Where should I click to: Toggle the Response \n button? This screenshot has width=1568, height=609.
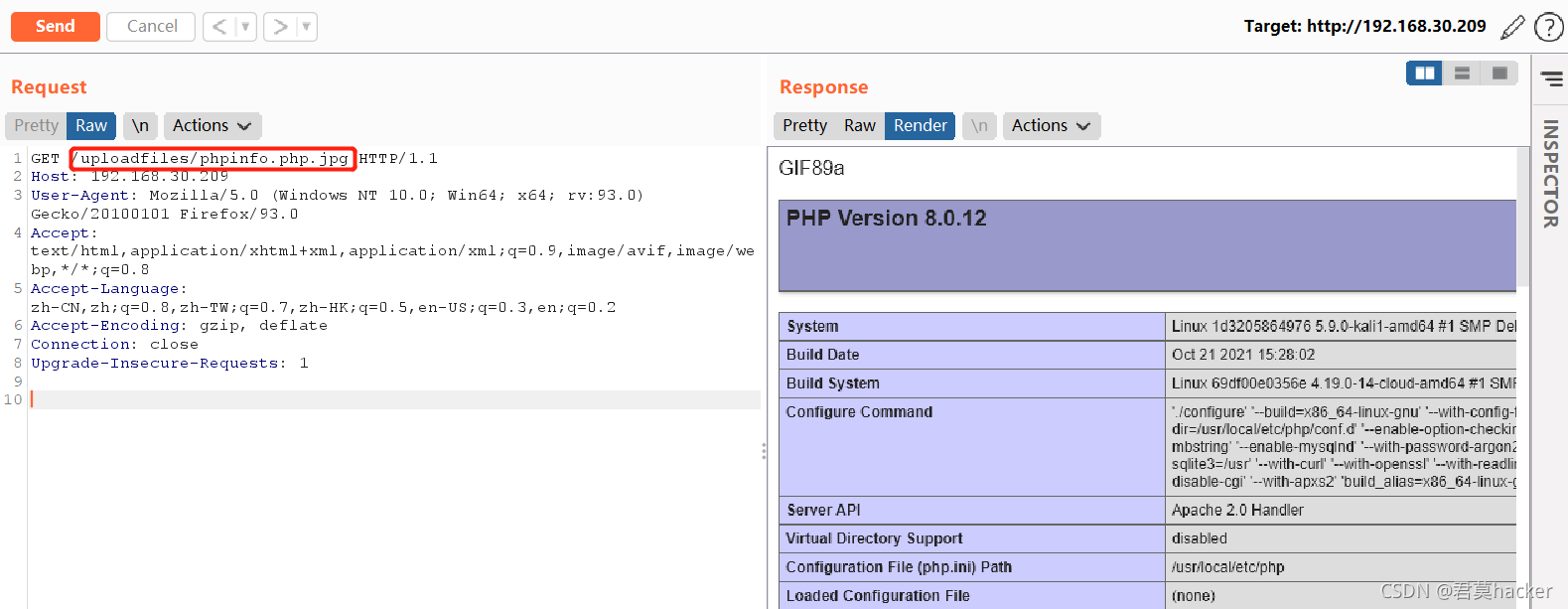(979, 126)
